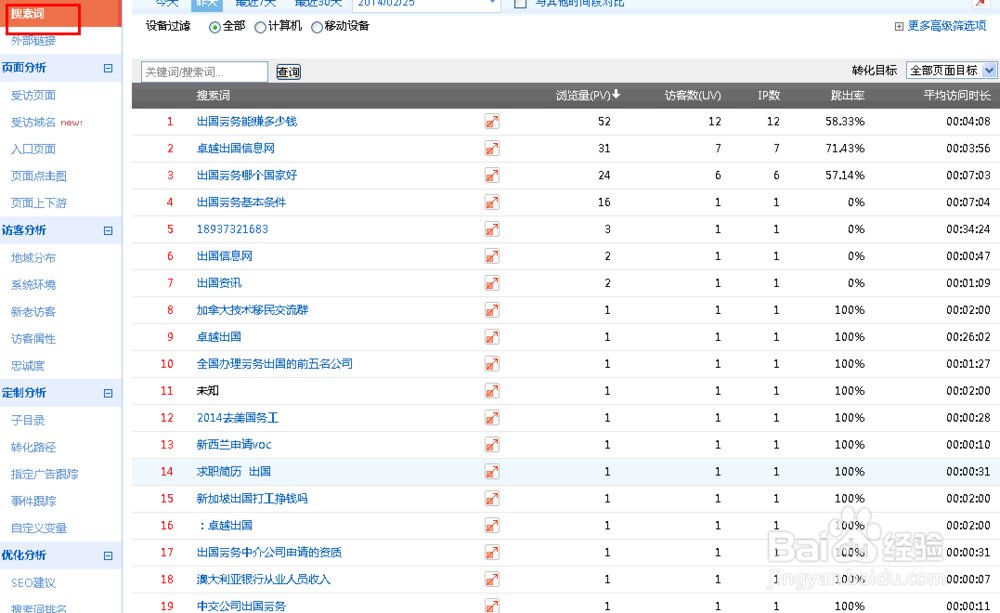Viewport: 1000px width, 613px height.
Task: Click the red pin icon at top right
Action: (x=982, y=5)
